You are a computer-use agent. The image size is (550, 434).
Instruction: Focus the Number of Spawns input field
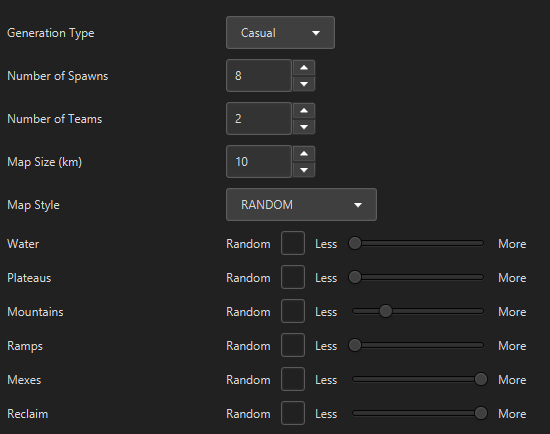pos(259,75)
